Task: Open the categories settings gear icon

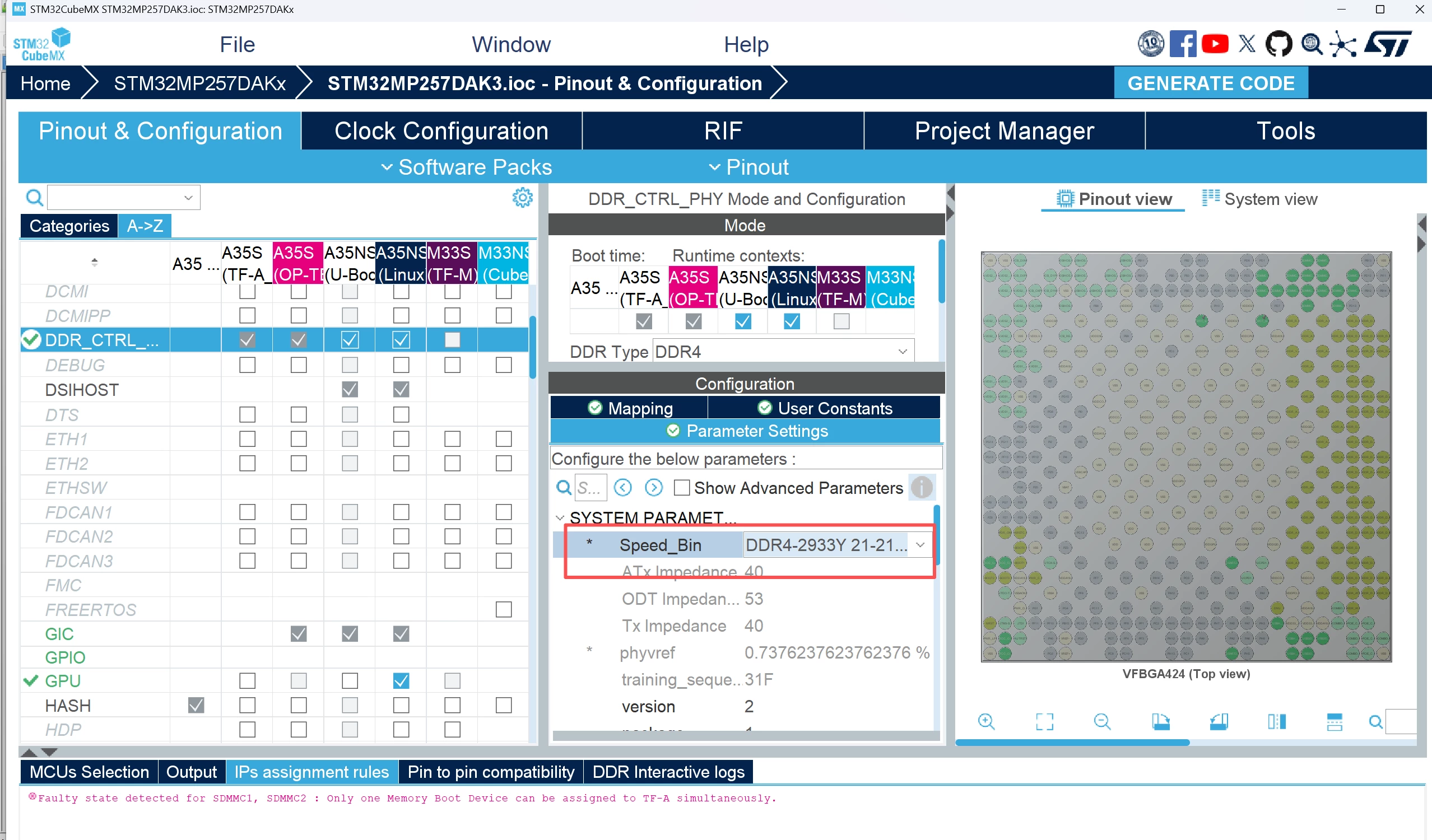Action: pos(522,198)
